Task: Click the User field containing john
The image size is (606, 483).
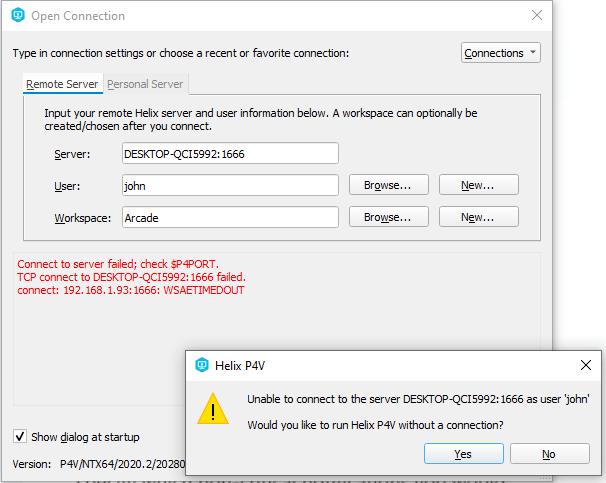Action: pos(229,185)
